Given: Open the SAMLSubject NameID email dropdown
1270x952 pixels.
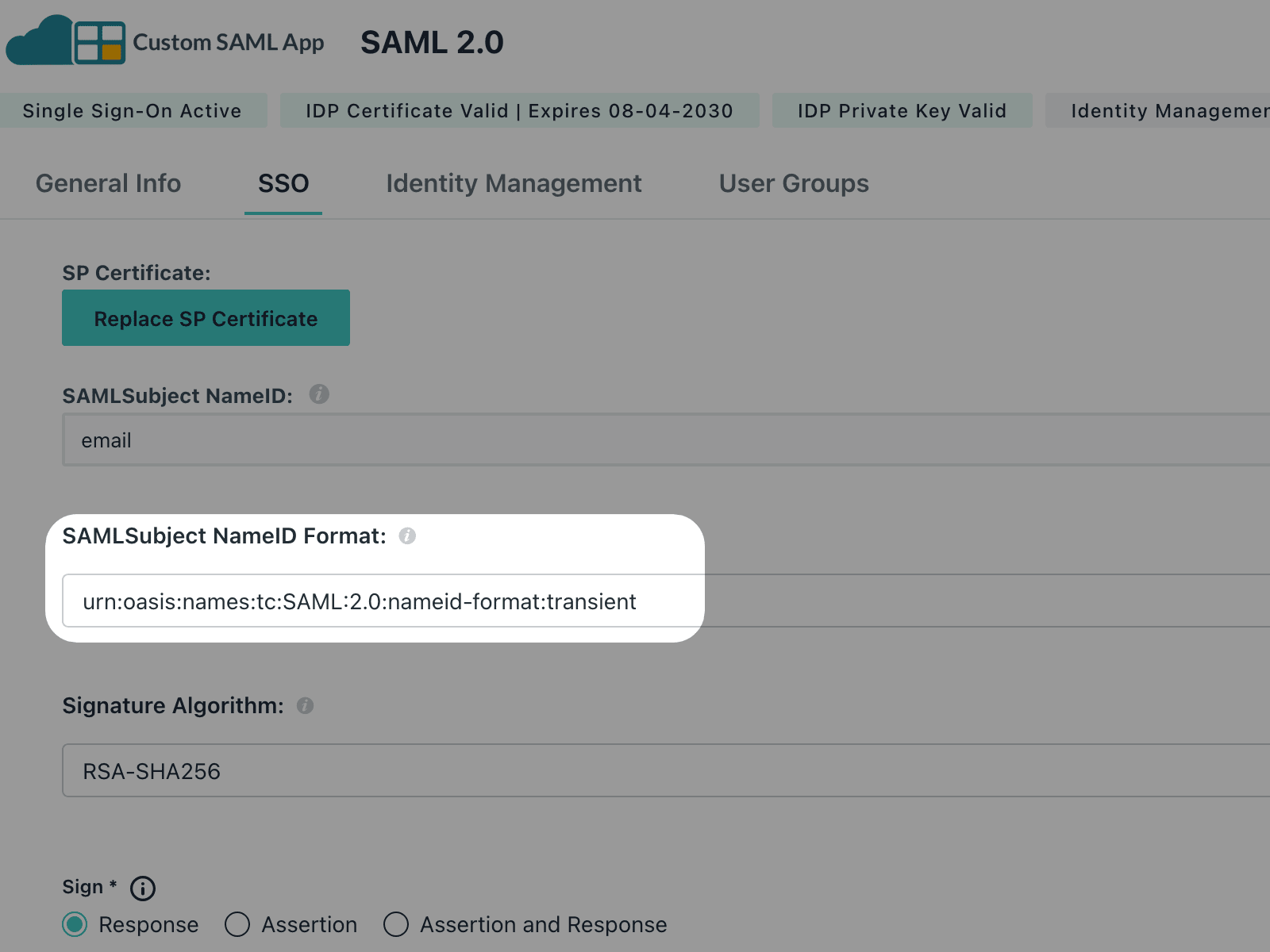Looking at the screenshot, I should [667, 440].
